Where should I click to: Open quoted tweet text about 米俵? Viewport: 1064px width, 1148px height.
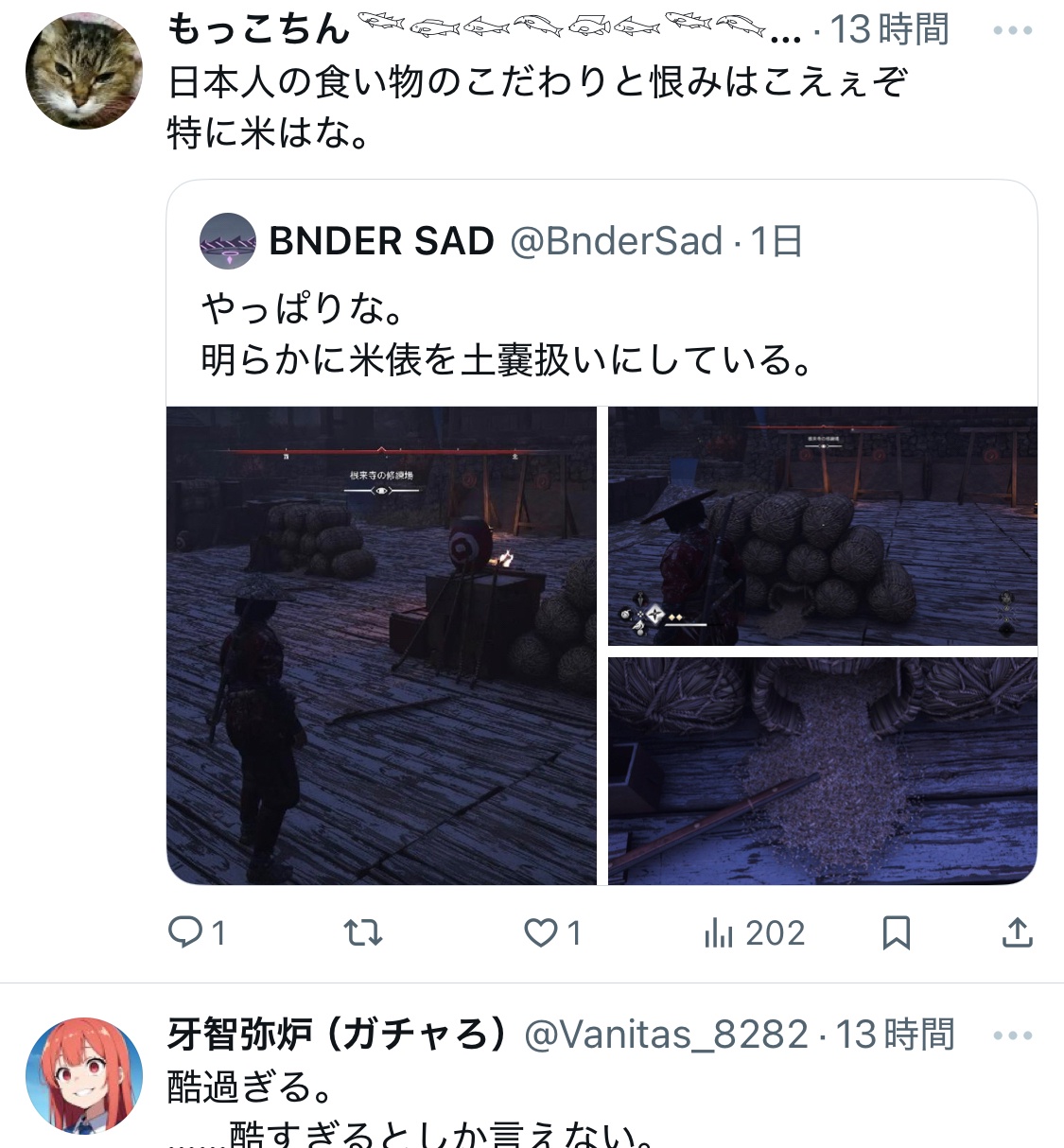coord(508,335)
